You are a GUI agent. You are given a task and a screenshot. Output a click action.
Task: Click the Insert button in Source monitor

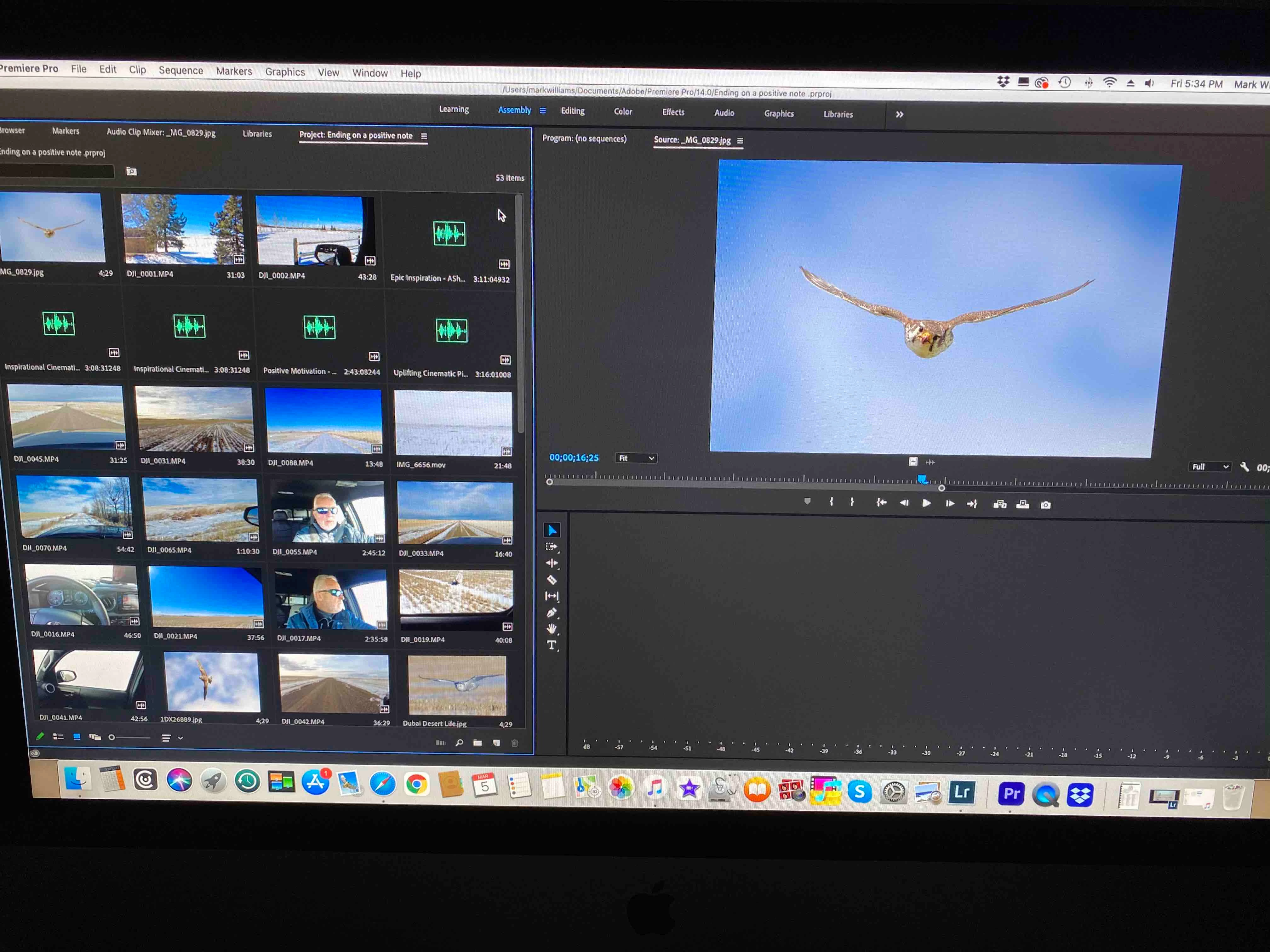[x=999, y=504]
